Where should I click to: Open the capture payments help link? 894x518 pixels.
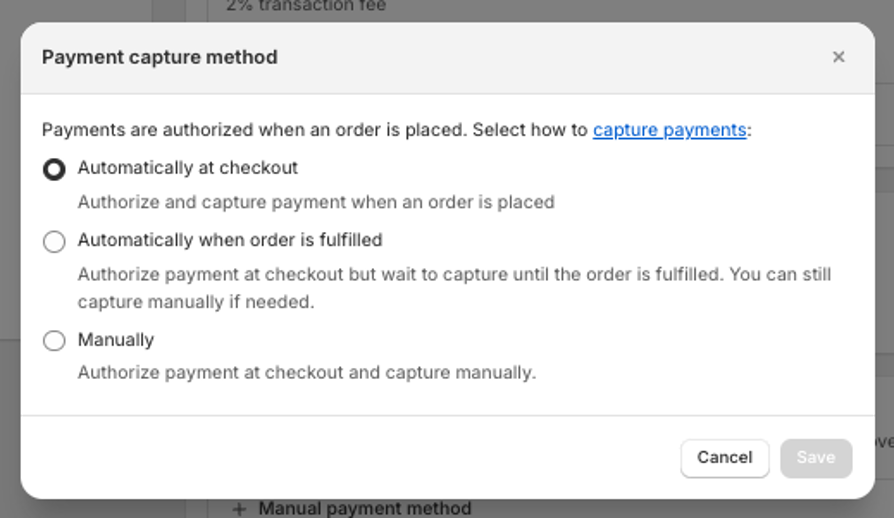point(669,129)
